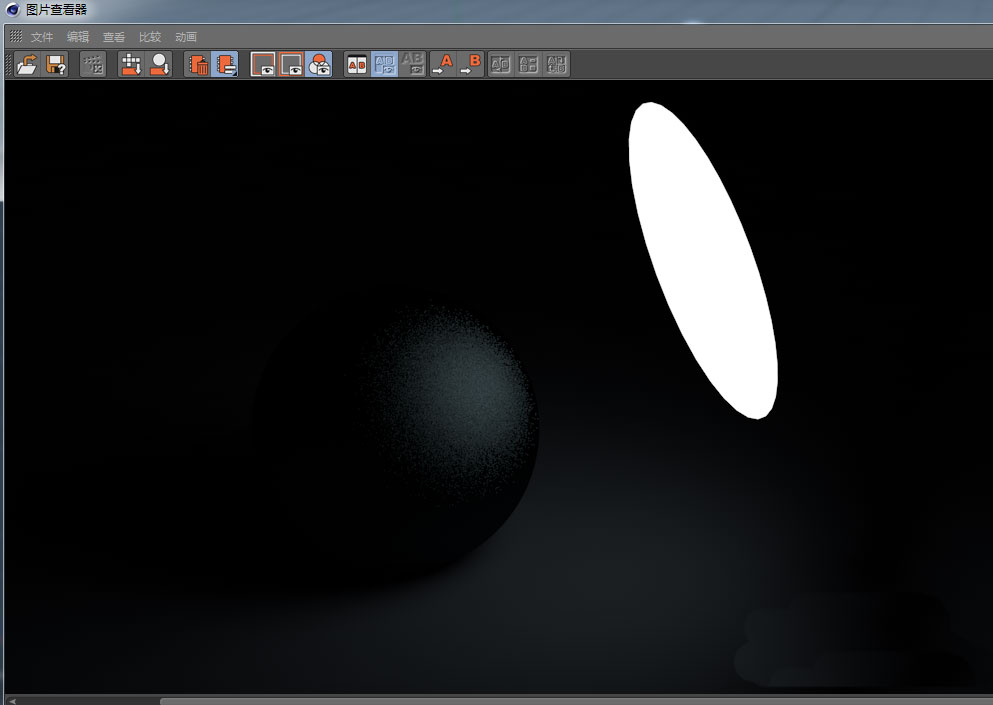The image size is (993, 705).
Task: Open the 动画 menu
Action: [185, 36]
